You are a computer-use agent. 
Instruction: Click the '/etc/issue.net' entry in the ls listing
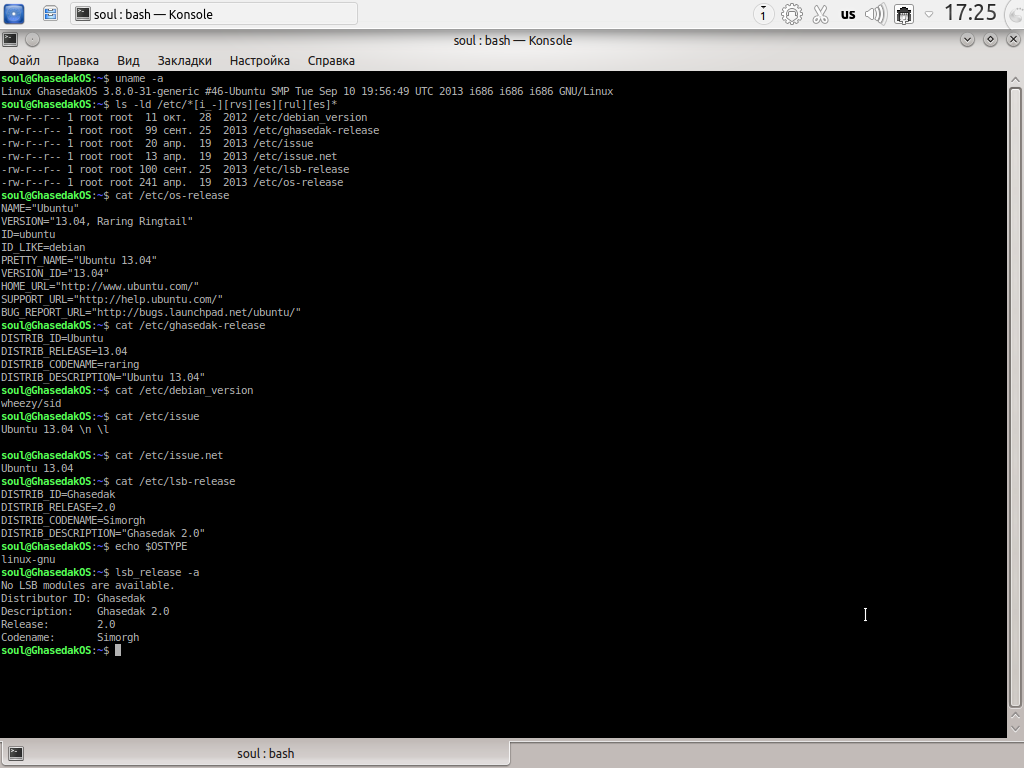295,157
